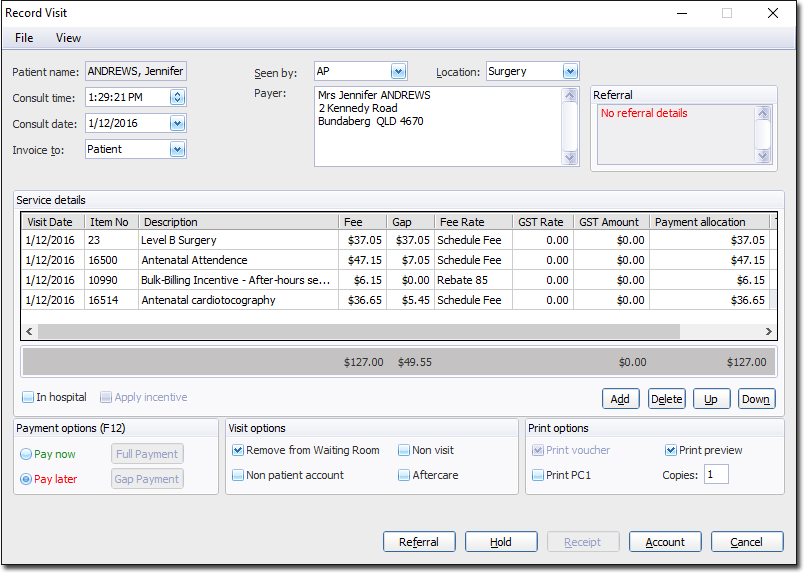The image size is (804, 573).
Task: Move the item Up in the list
Action: 711,399
